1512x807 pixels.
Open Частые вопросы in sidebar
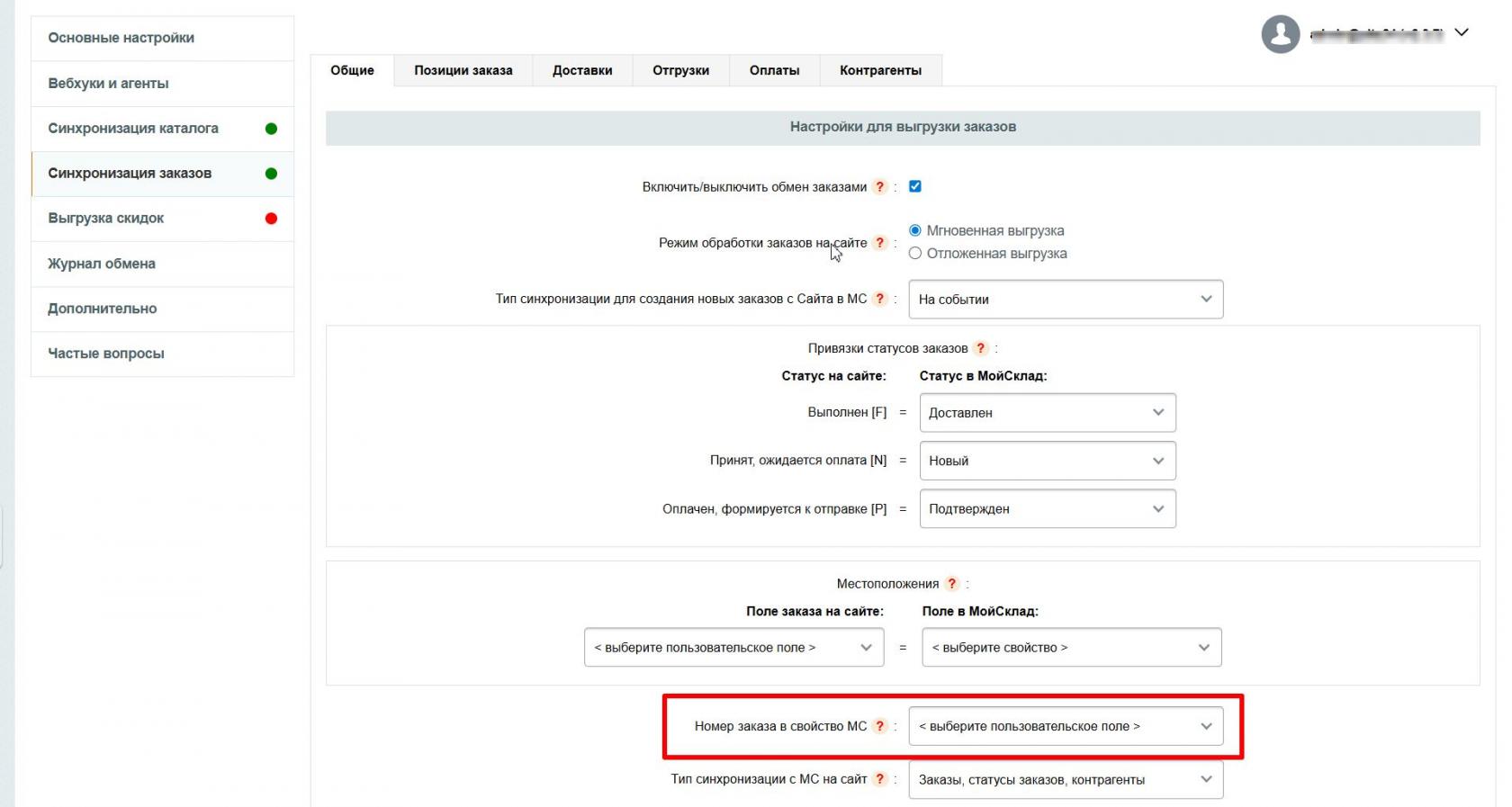coord(162,354)
